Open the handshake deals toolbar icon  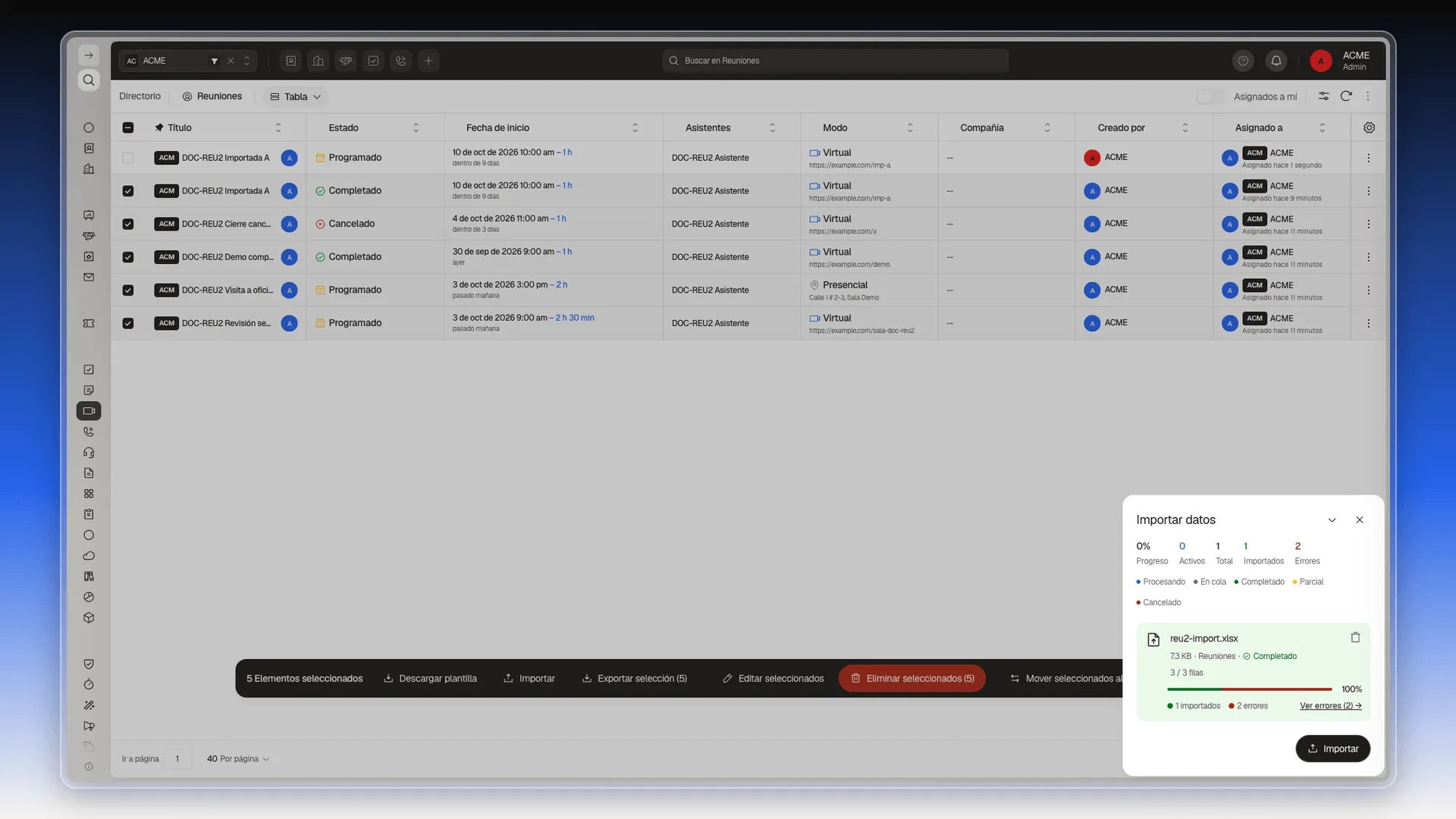[x=346, y=61]
